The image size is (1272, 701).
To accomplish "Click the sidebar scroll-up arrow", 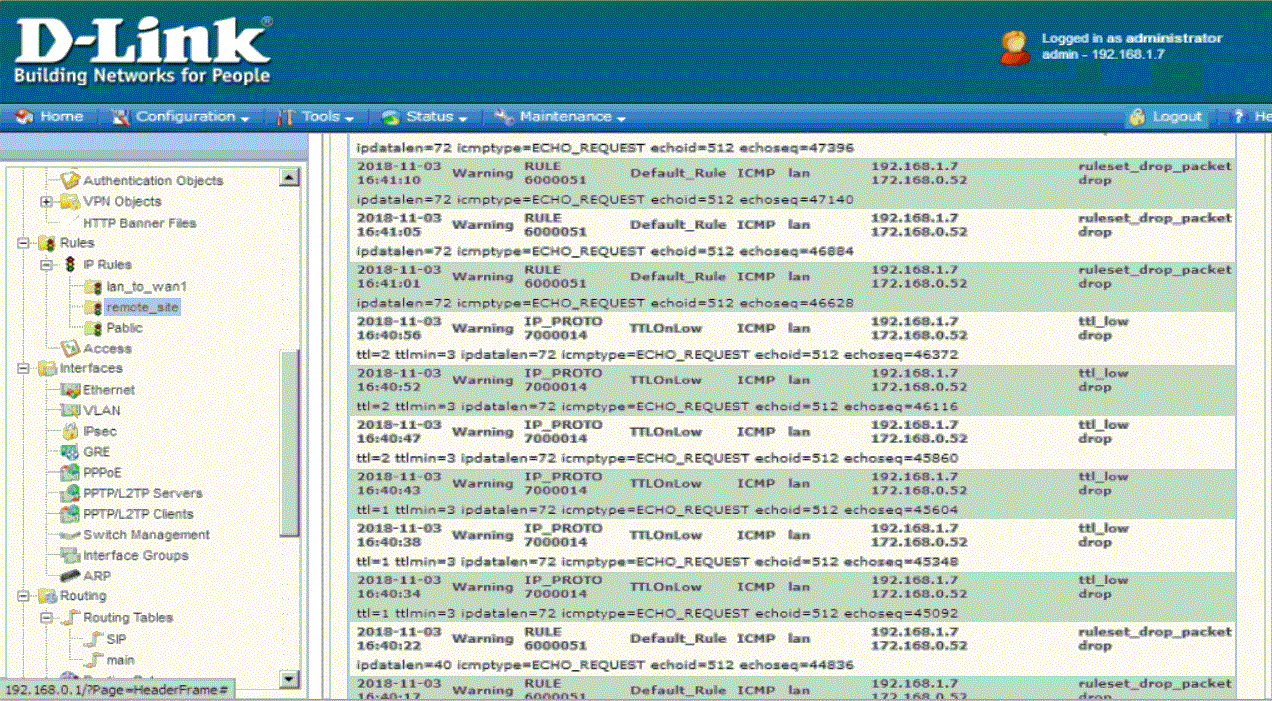I will 289,178.
